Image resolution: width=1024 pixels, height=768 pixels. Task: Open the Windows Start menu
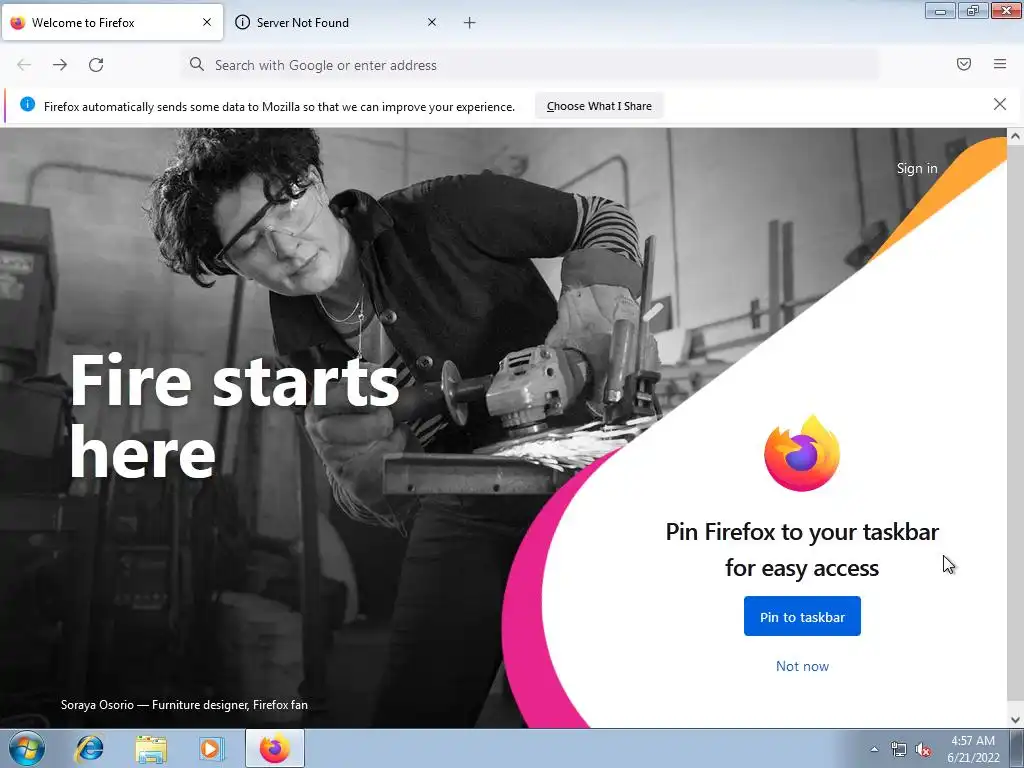point(27,748)
